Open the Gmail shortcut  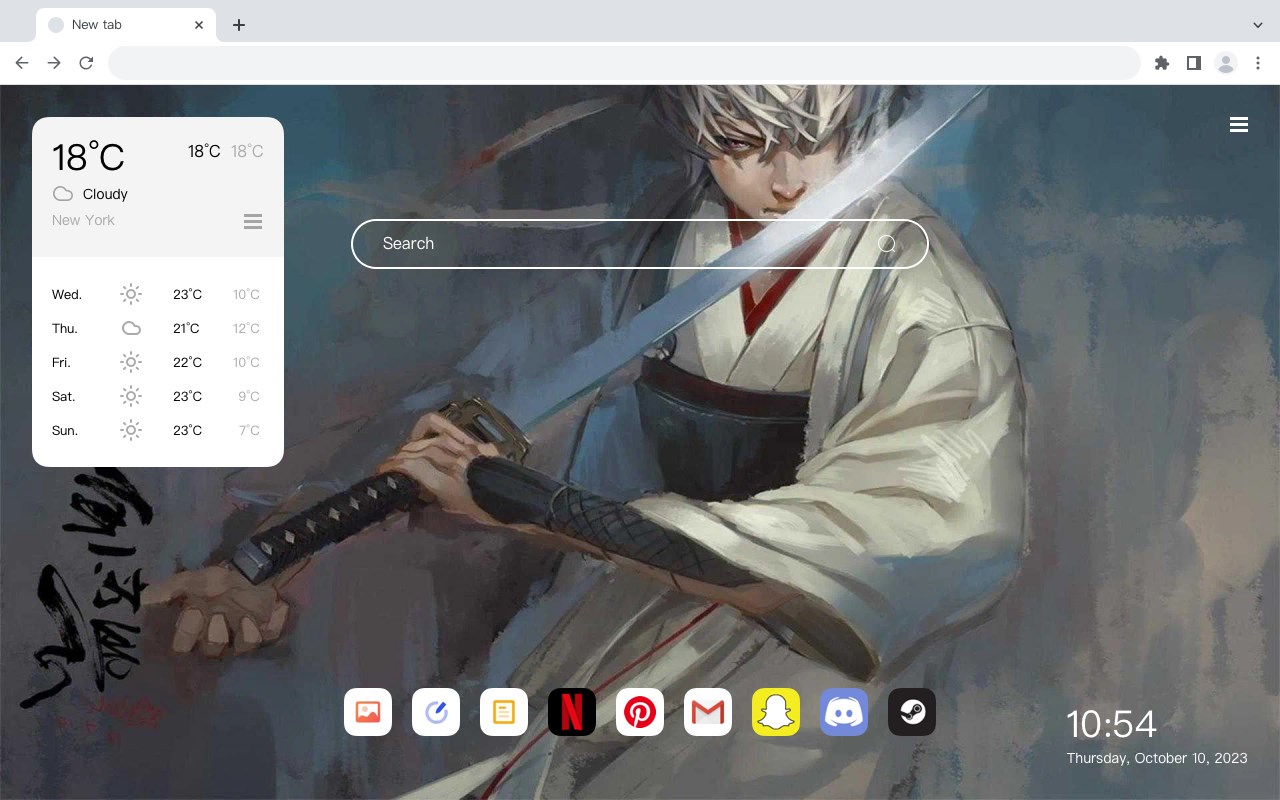(x=708, y=712)
